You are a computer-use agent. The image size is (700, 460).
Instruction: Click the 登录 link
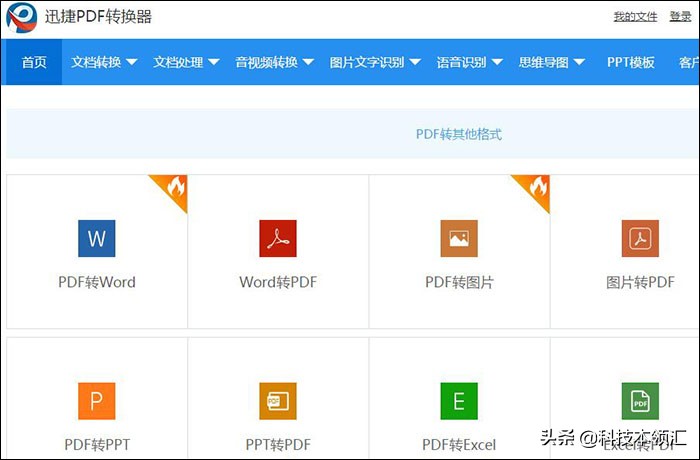point(680,17)
